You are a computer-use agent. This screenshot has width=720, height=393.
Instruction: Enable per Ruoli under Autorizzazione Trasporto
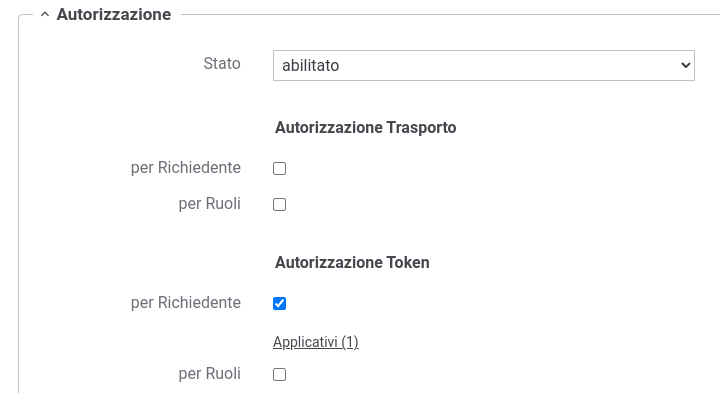point(279,204)
